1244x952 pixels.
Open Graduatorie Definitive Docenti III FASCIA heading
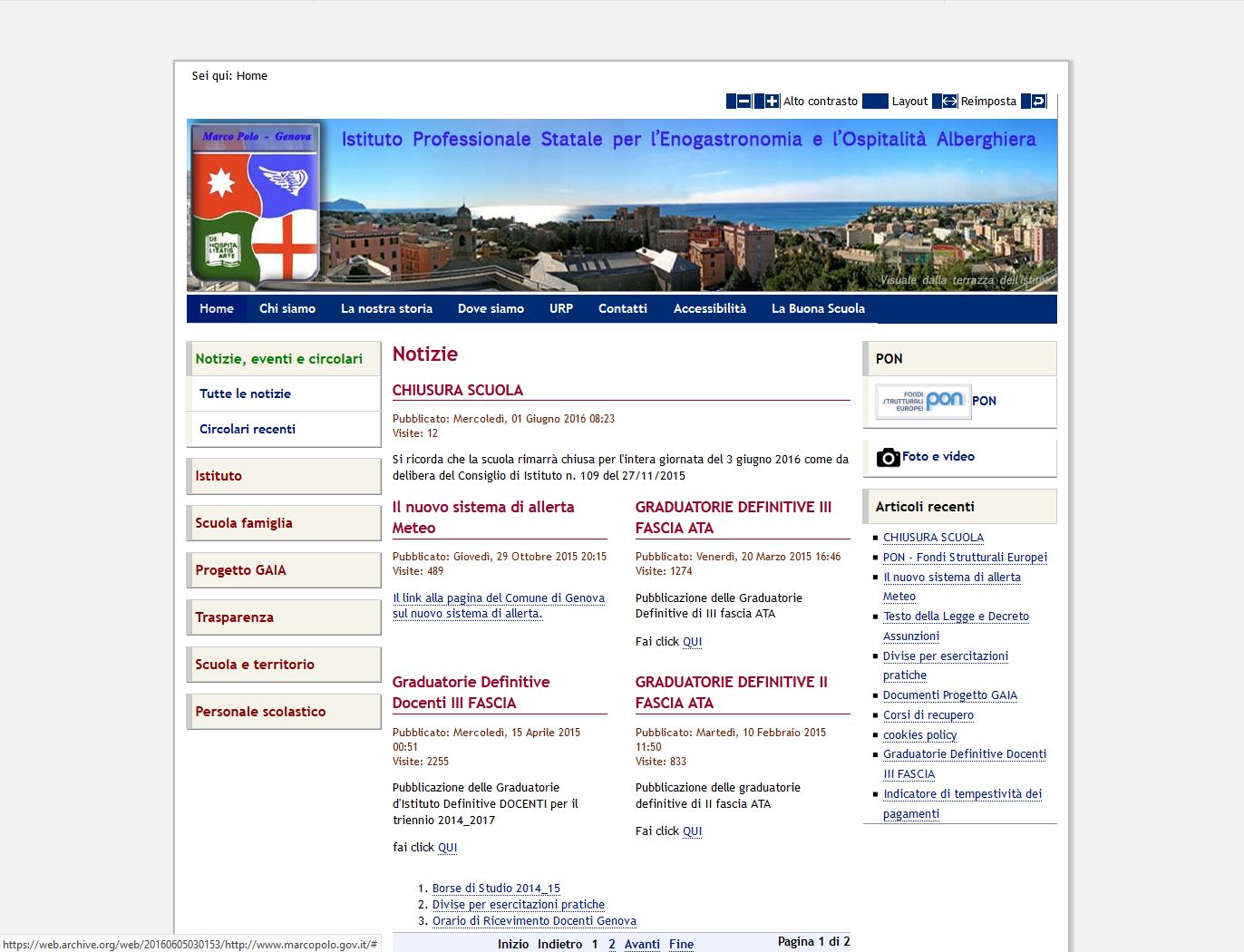(x=471, y=692)
